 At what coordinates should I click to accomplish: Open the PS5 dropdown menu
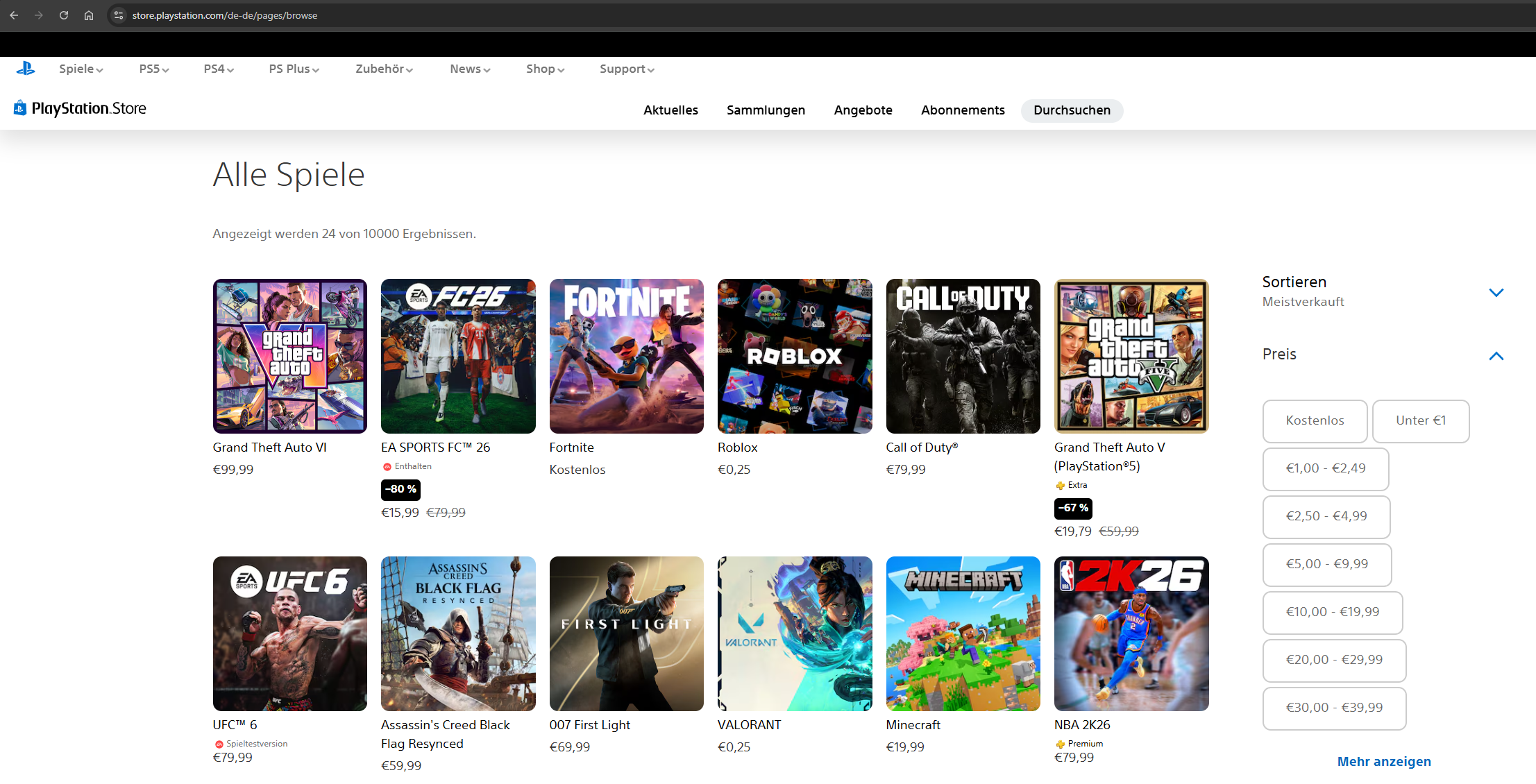click(154, 69)
